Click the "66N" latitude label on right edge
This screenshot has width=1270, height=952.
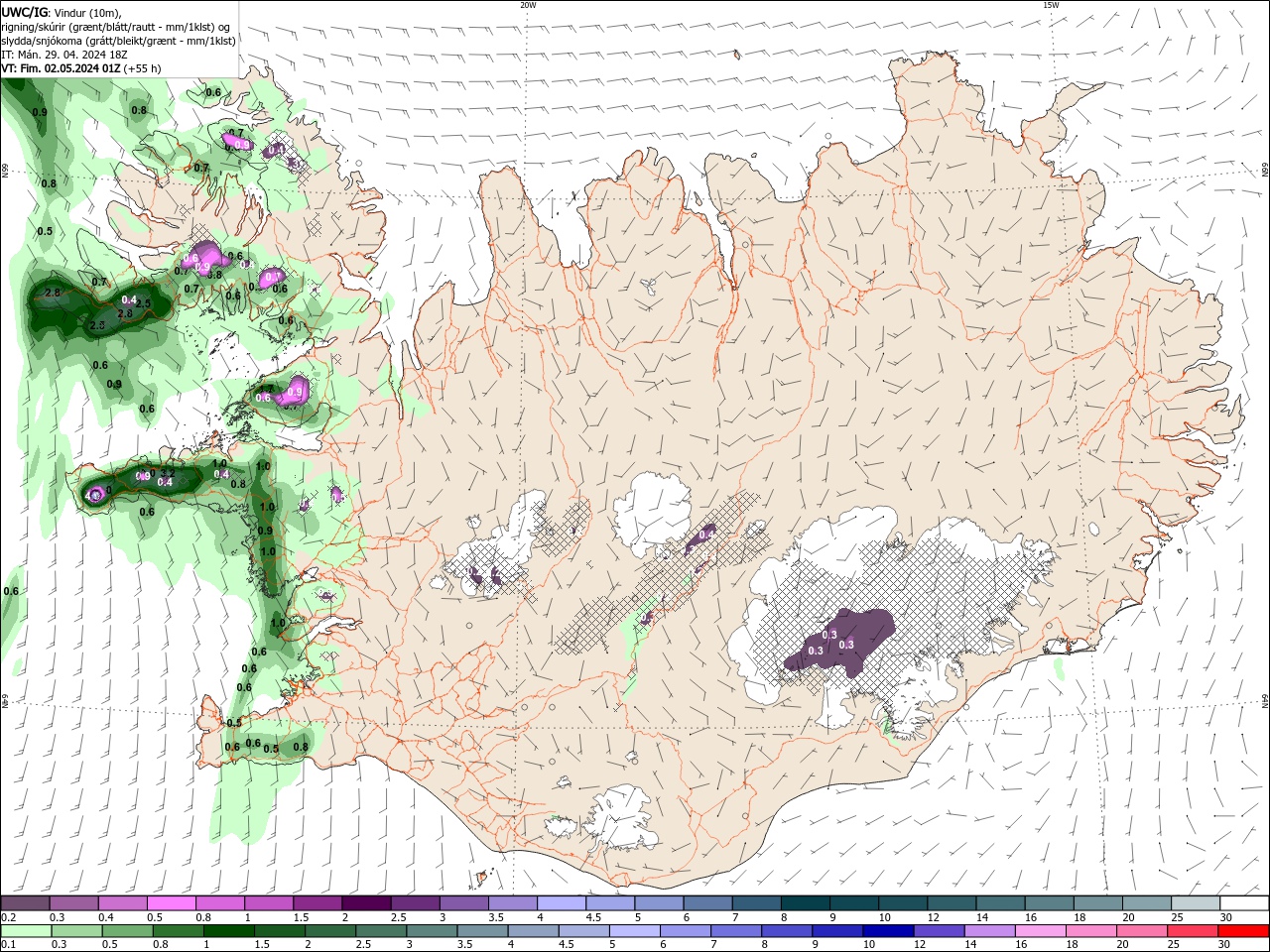(x=1265, y=171)
